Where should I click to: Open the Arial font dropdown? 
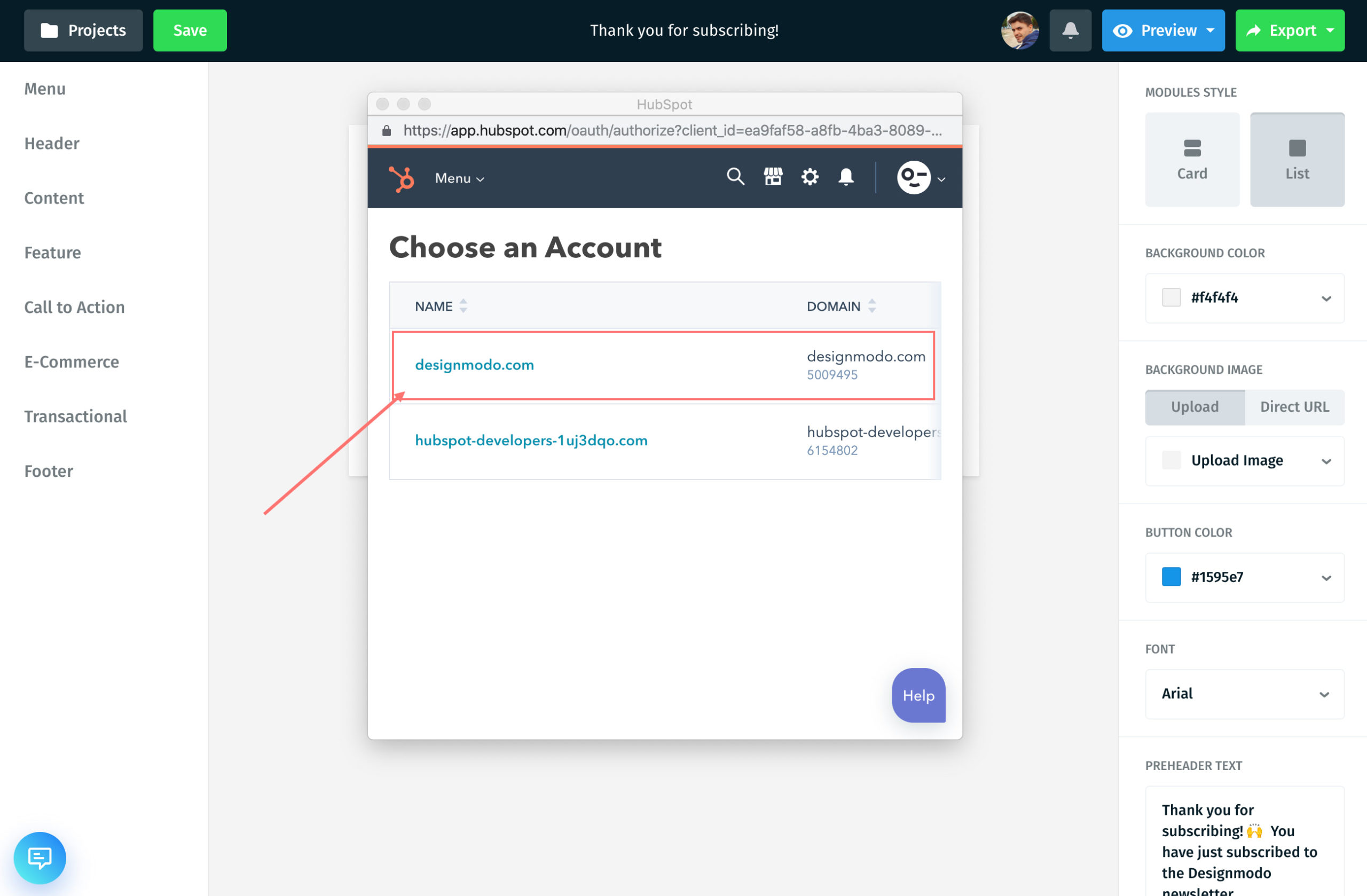pyautogui.click(x=1245, y=694)
